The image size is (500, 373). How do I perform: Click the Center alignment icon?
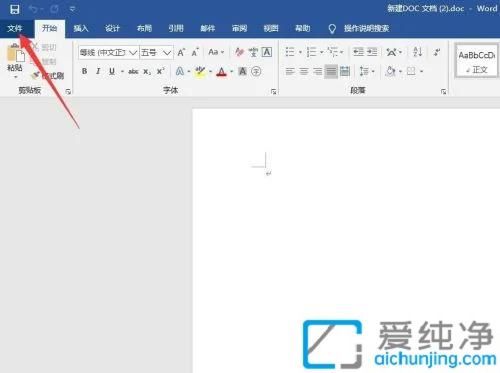click(x=304, y=71)
